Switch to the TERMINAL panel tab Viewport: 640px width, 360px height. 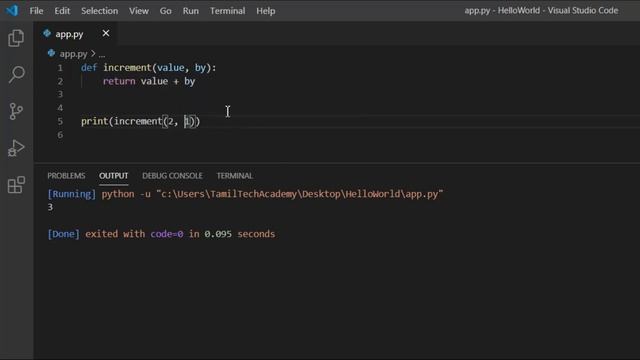(235, 176)
